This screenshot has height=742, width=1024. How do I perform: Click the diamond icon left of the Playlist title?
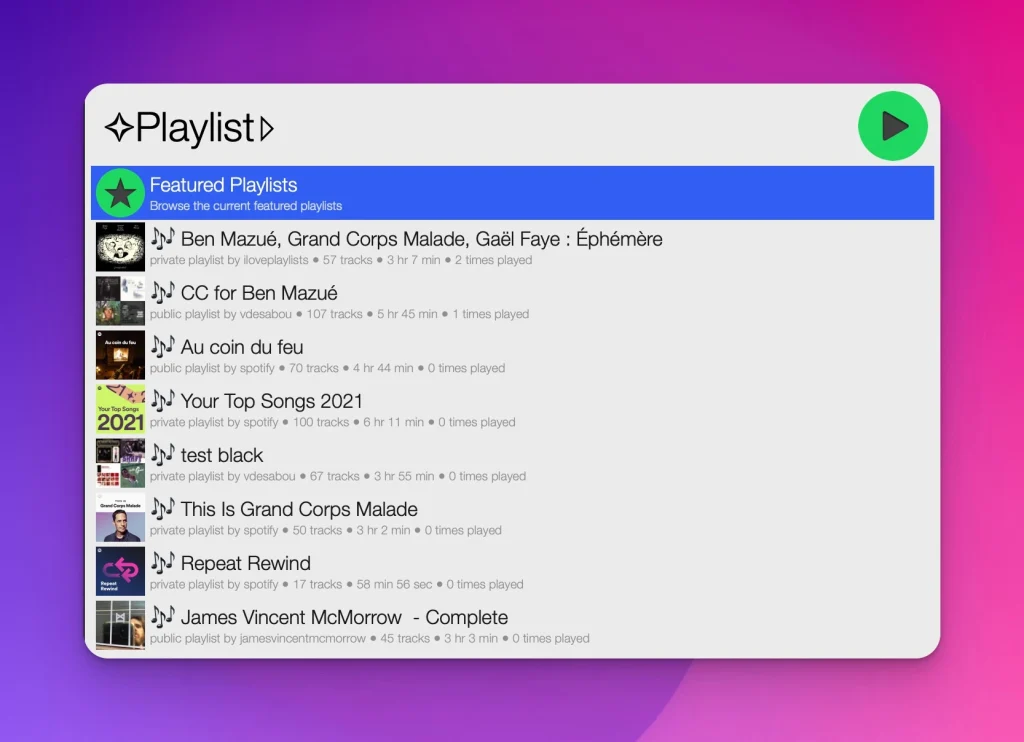tap(117, 128)
